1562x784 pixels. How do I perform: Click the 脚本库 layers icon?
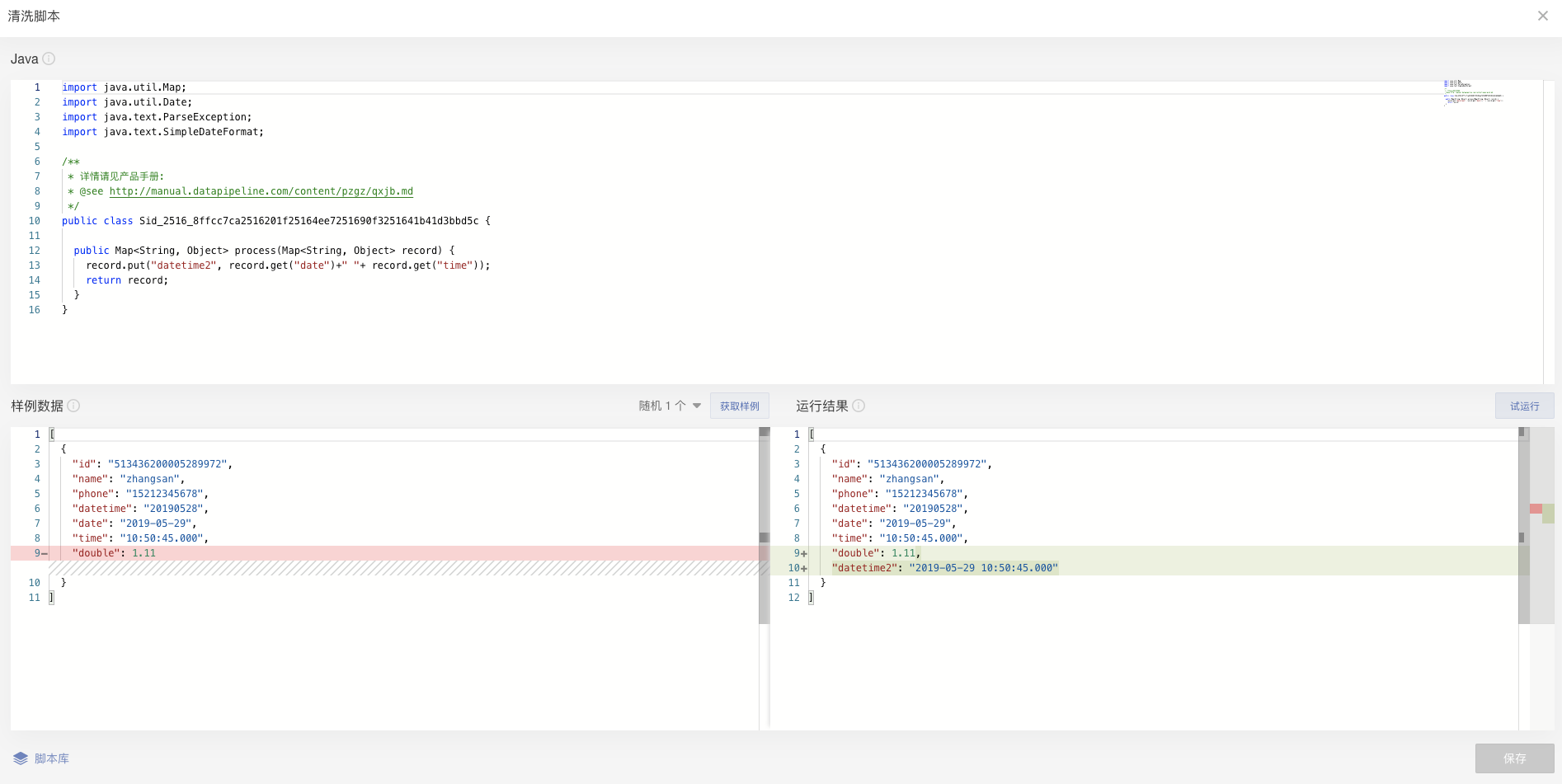click(x=21, y=758)
